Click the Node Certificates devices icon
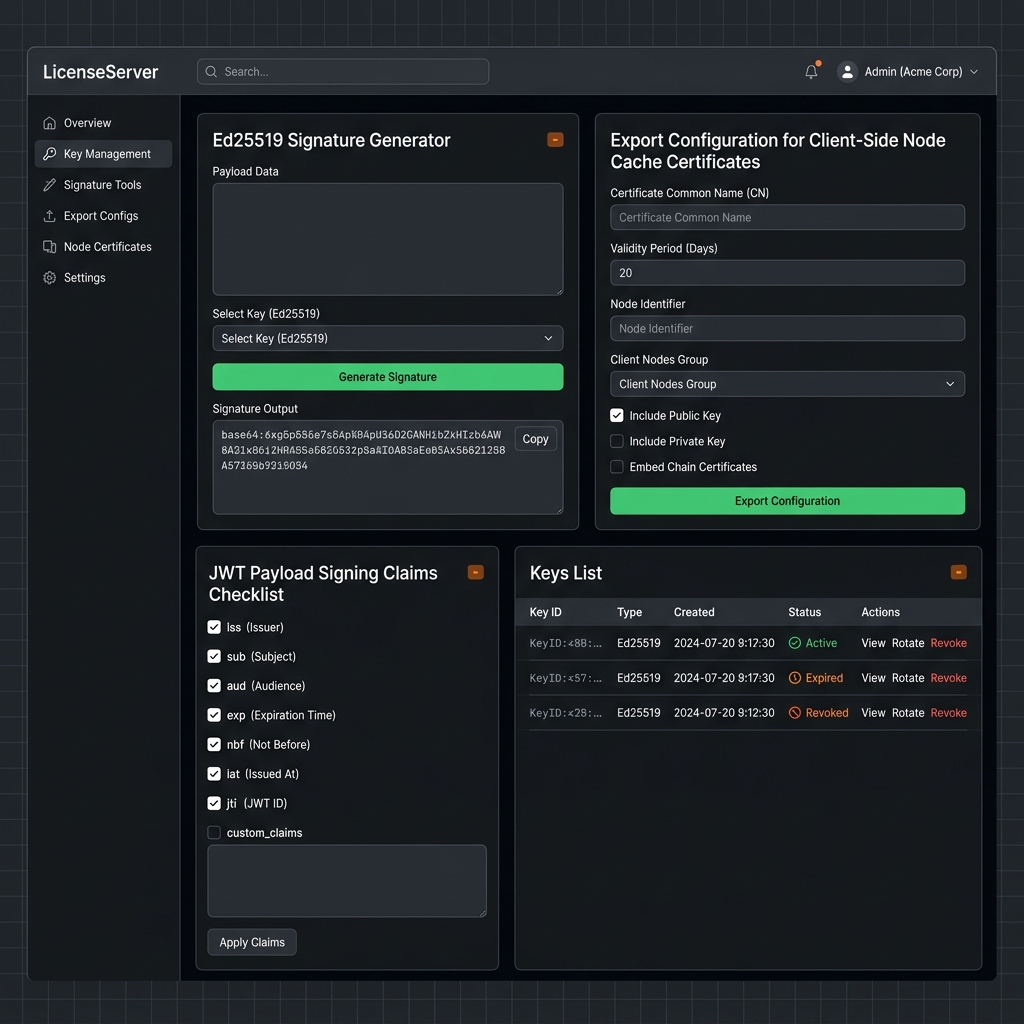The width and height of the screenshot is (1024, 1024). (50, 247)
